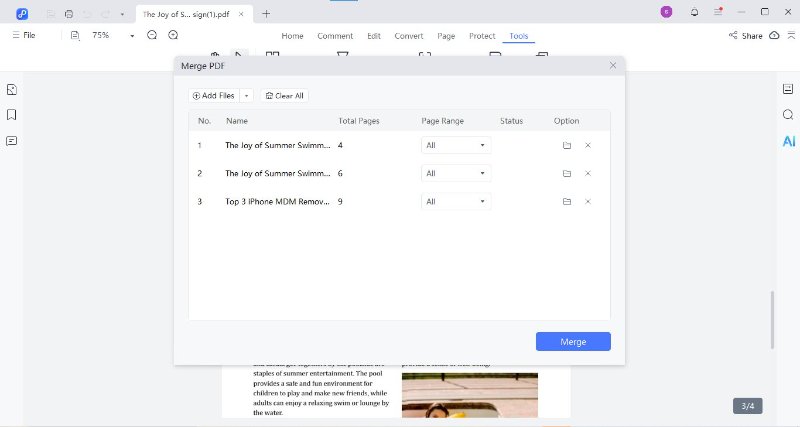Remove file 2 with its X icon
This screenshot has width=800, height=427.
click(x=588, y=173)
